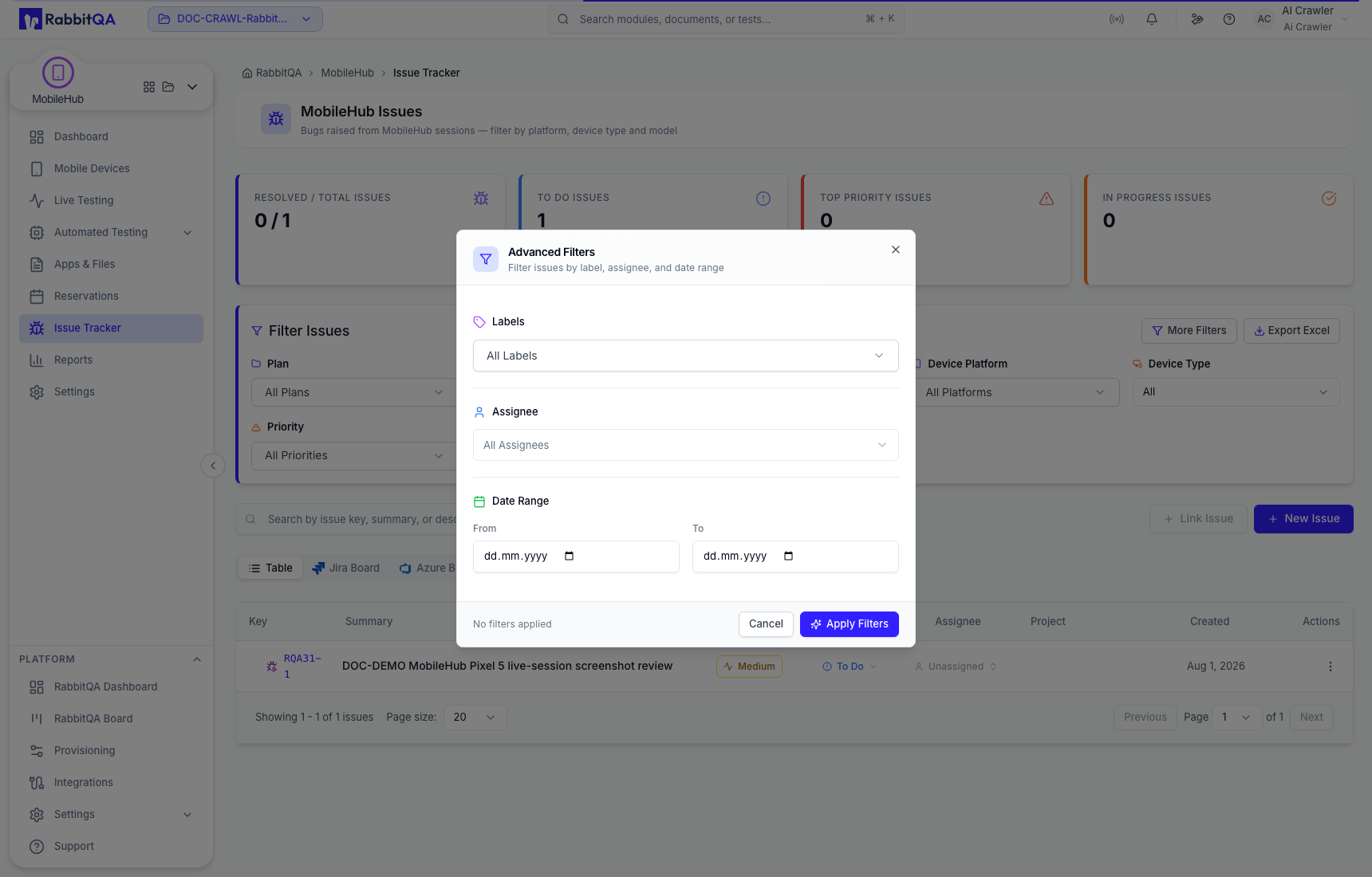This screenshot has width=1372, height=877.
Task: Open the page number 1 dropdown
Action: tap(1236, 718)
